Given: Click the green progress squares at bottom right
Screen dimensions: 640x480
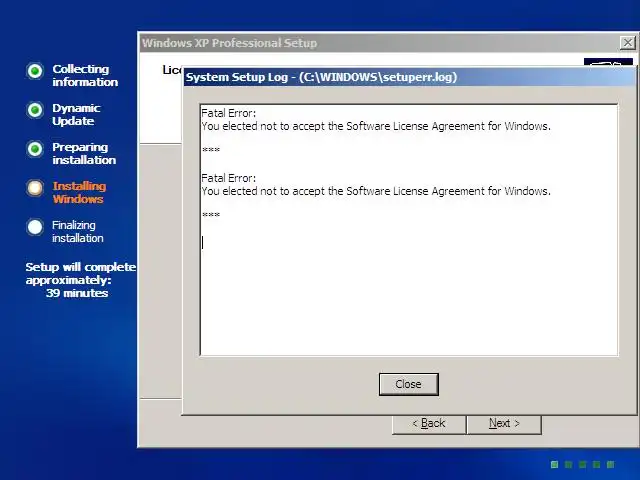Looking at the screenshot, I should [x=582, y=464].
